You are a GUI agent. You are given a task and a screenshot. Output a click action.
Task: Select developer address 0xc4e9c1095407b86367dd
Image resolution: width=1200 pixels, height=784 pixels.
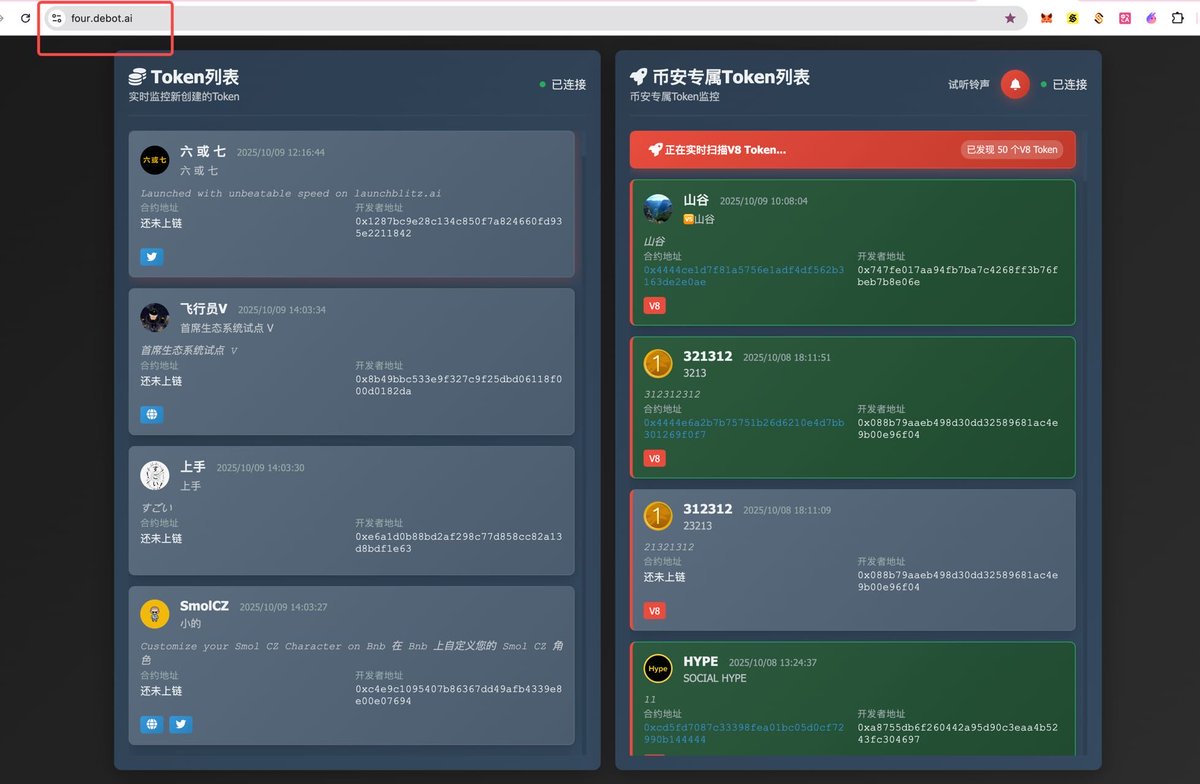pyautogui.click(x=458, y=695)
